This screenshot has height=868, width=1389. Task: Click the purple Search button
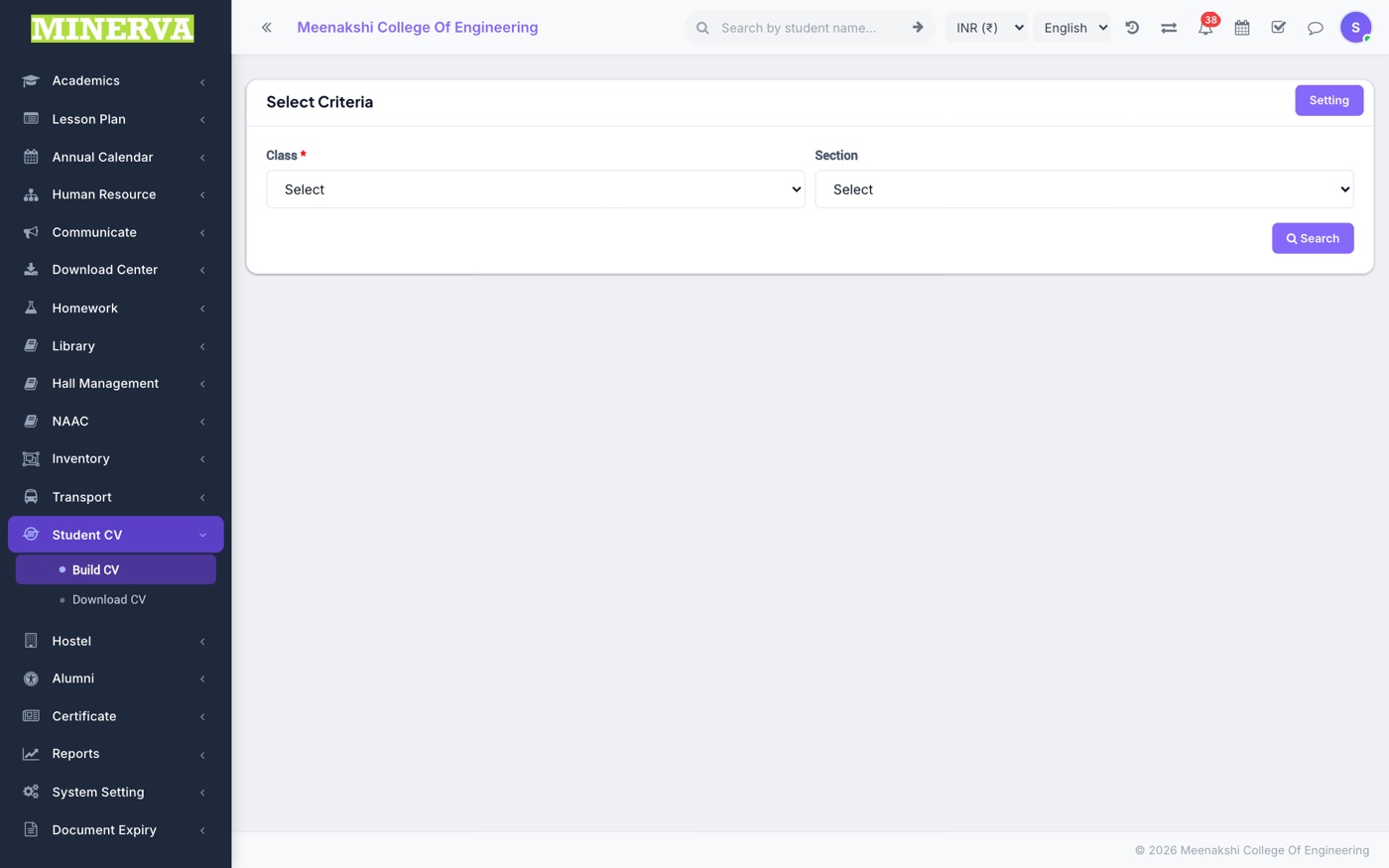pyautogui.click(x=1313, y=238)
